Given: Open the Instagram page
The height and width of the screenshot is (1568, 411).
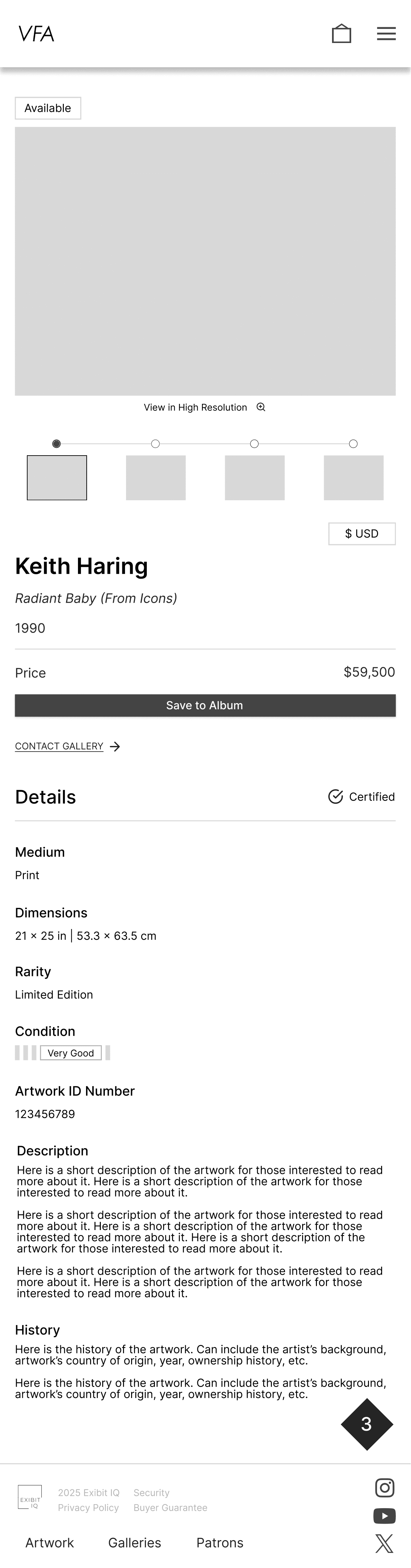Looking at the screenshot, I should tap(384, 1488).
